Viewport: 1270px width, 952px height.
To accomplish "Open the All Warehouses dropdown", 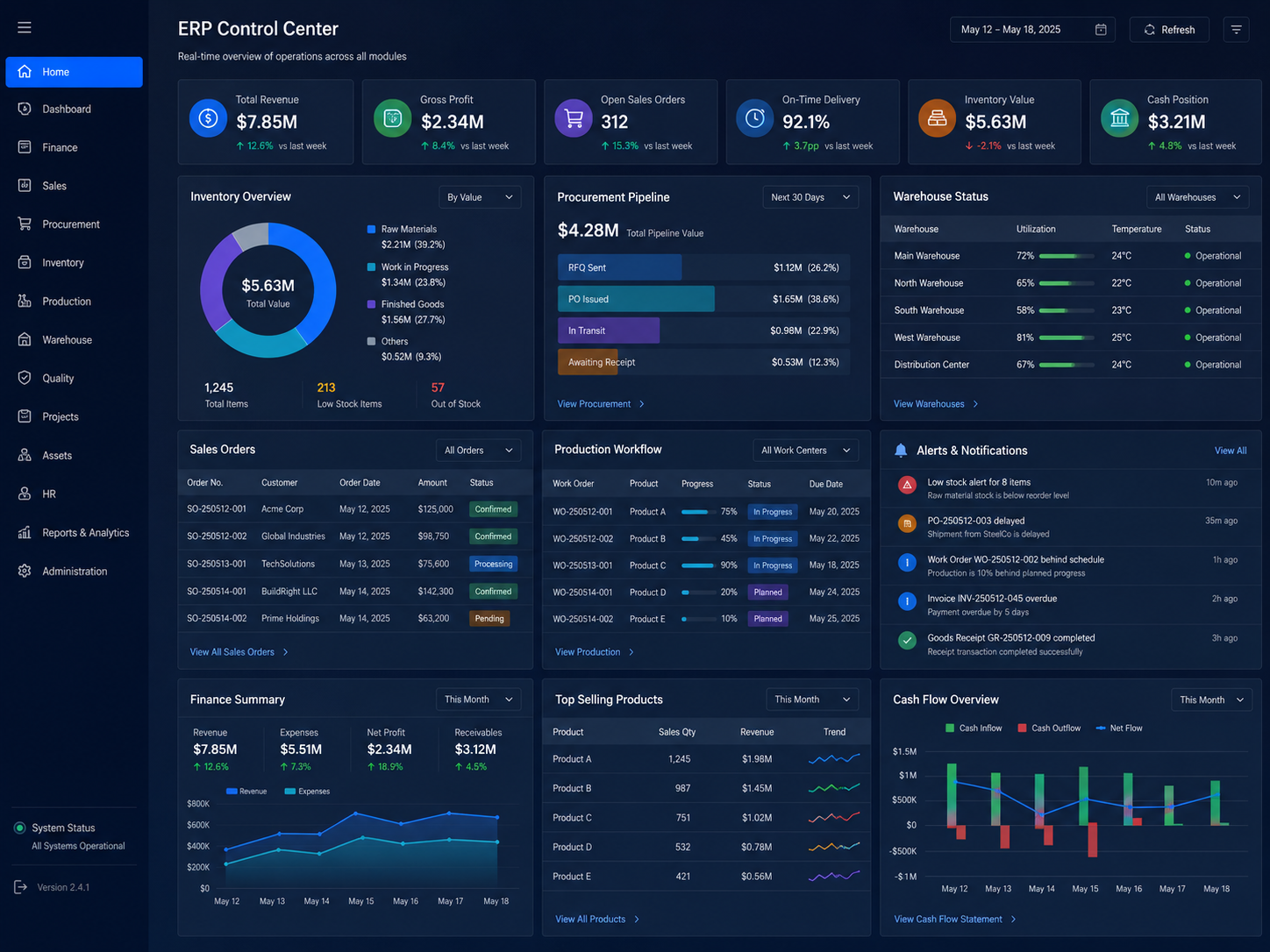I will pyautogui.click(x=1197, y=197).
